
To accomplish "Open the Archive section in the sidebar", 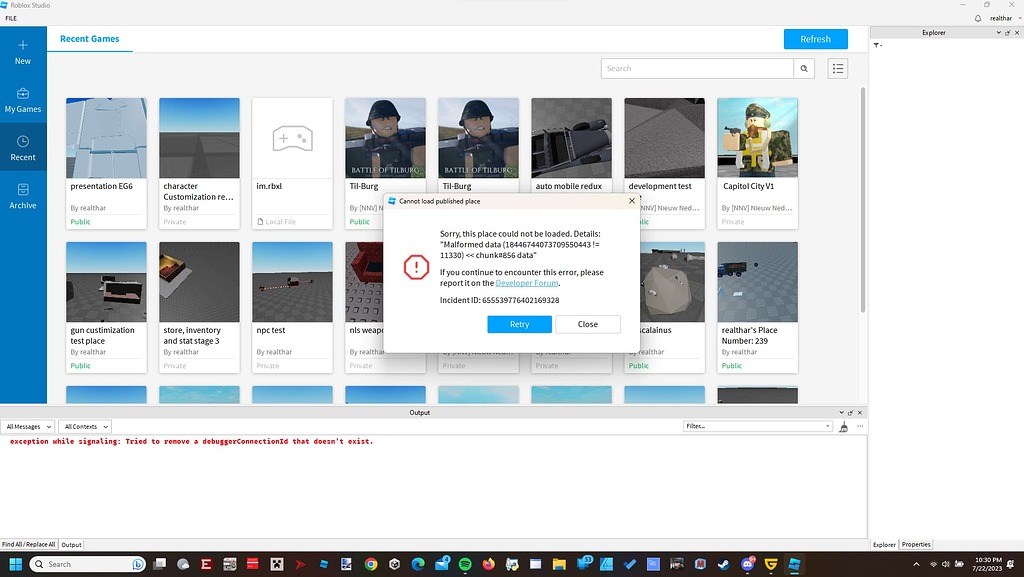I will [22, 196].
